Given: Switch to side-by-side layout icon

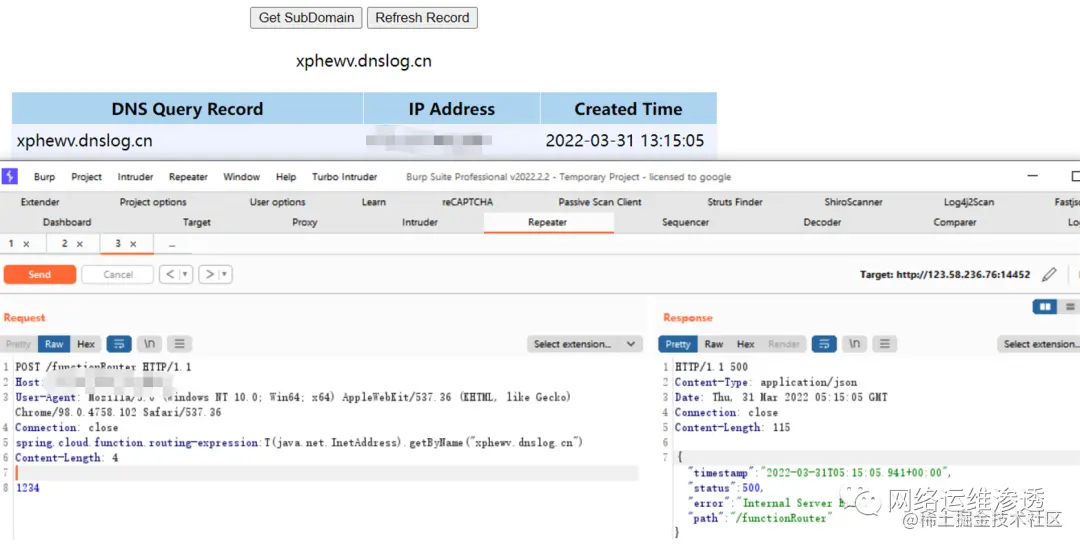Looking at the screenshot, I should (x=1045, y=307).
